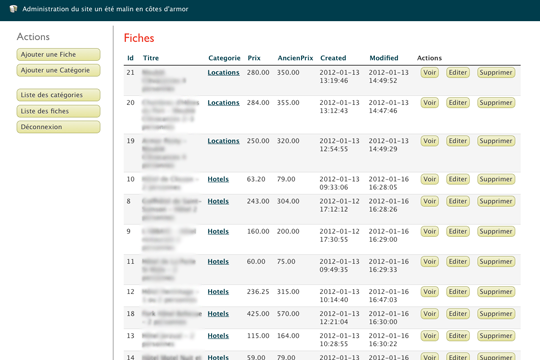This screenshot has height=360, width=540.
Task: Sort table by AncienPrix column
Action: (295, 58)
